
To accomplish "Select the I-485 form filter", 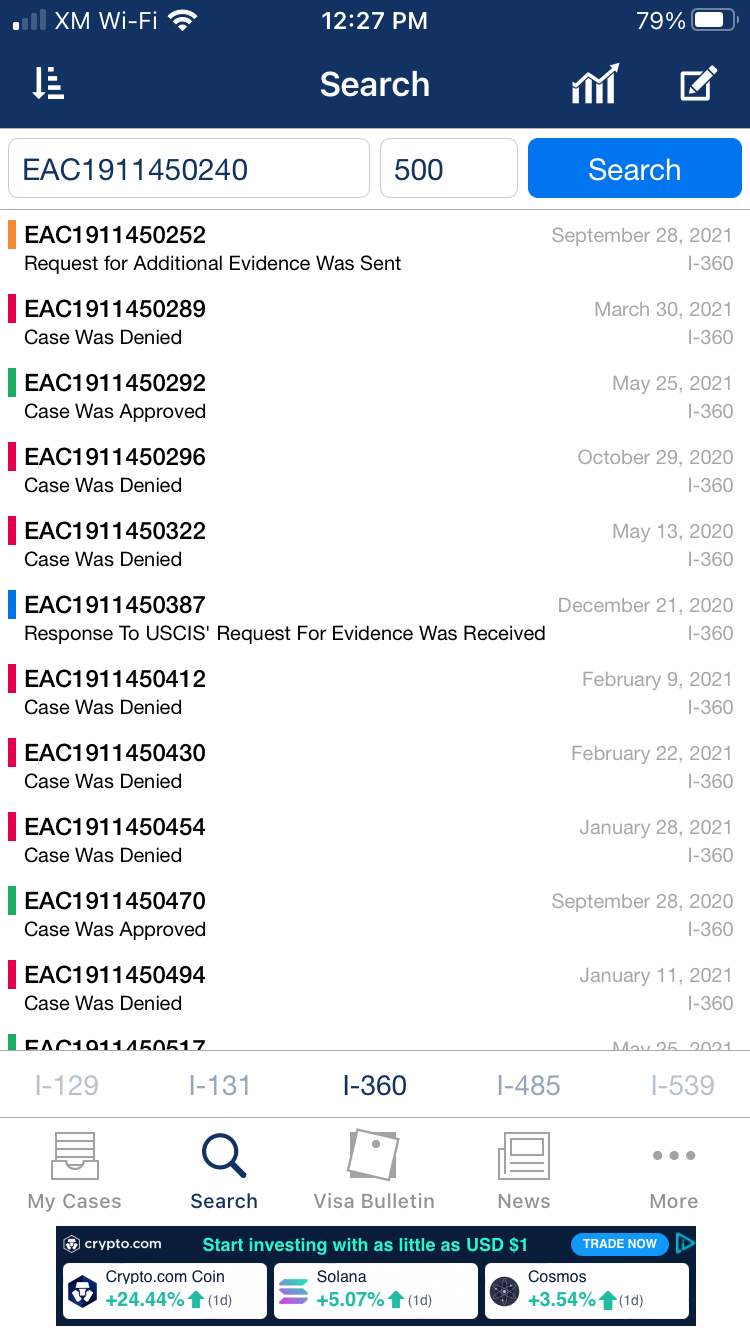I will (x=528, y=1085).
